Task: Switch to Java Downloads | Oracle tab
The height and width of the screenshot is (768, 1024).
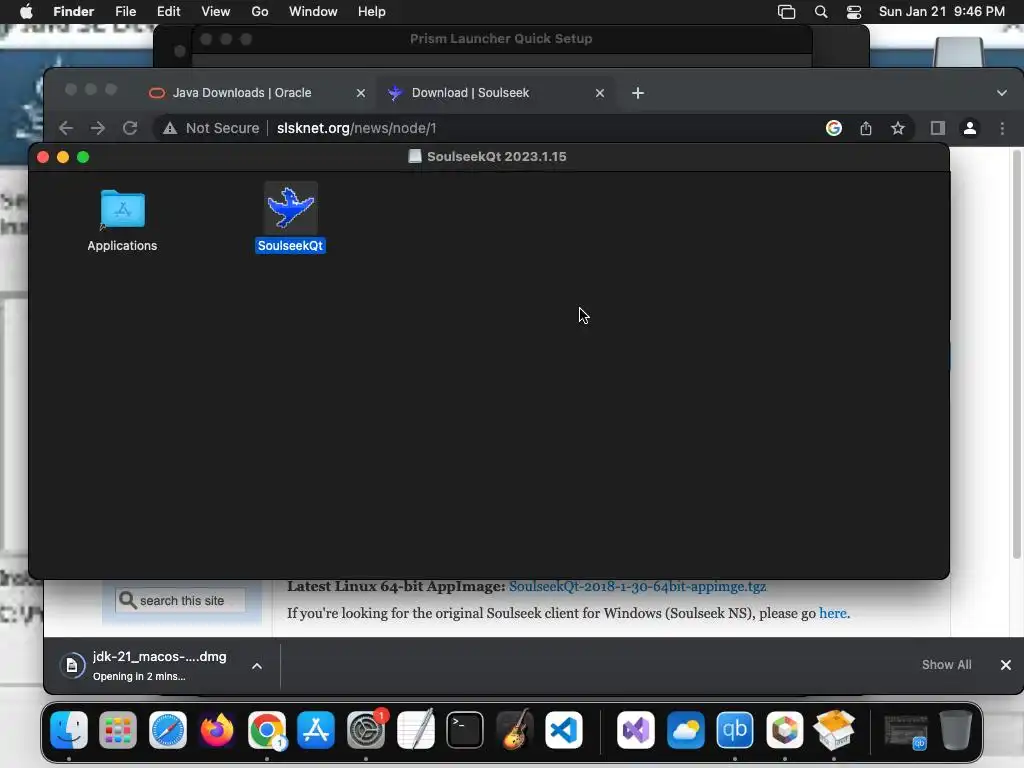Action: point(242,93)
